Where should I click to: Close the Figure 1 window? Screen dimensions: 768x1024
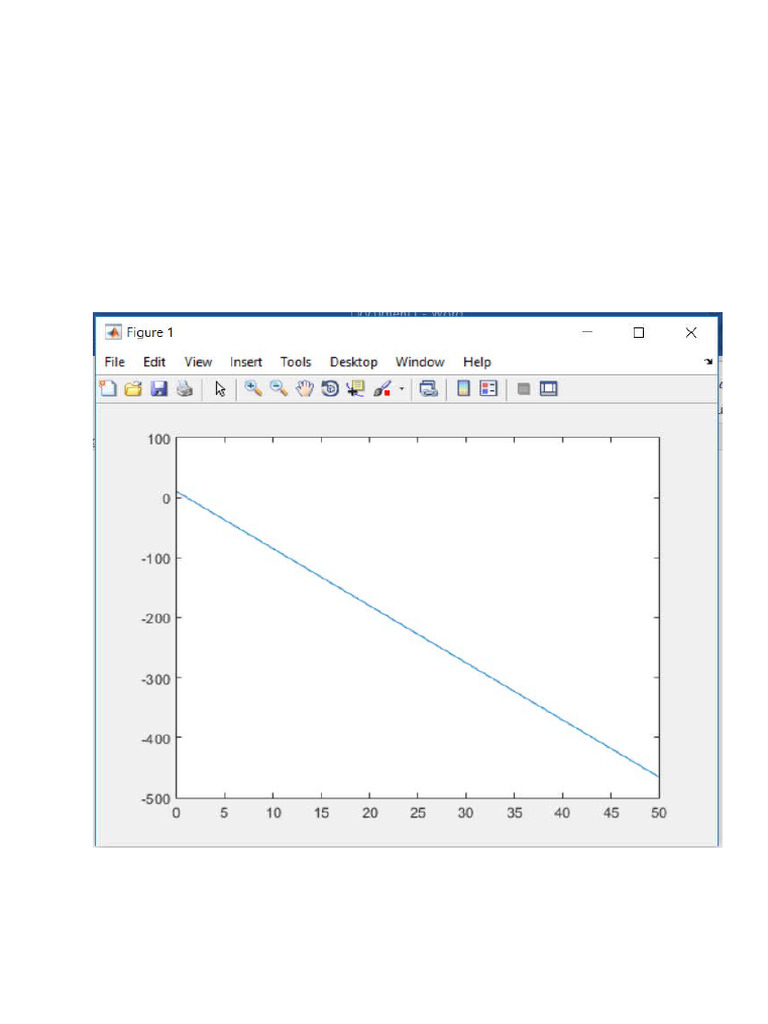pyautogui.click(x=691, y=332)
